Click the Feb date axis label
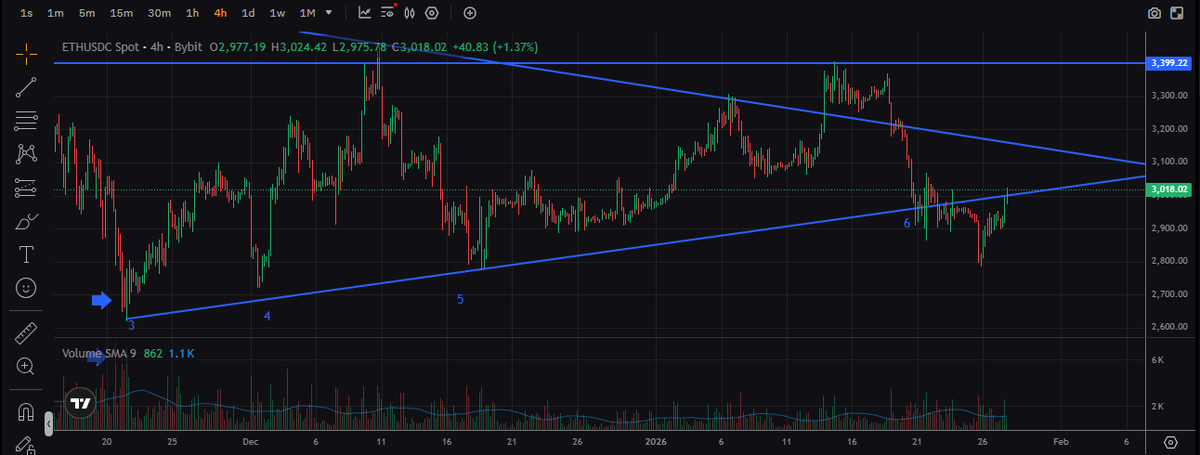 pyautogui.click(x=1062, y=441)
